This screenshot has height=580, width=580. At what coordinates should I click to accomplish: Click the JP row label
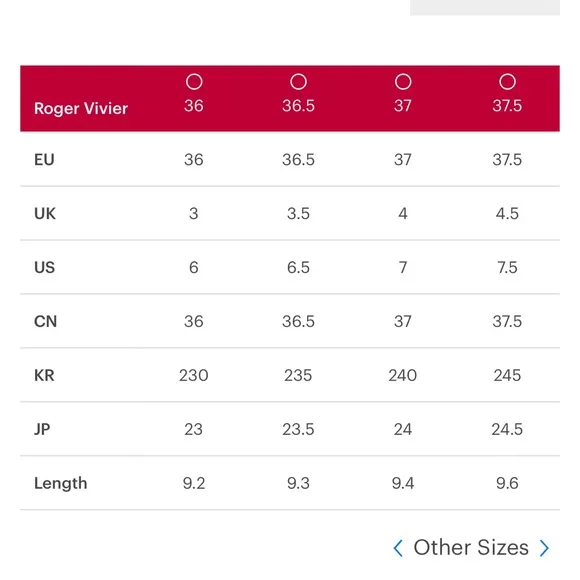[42, 429]
